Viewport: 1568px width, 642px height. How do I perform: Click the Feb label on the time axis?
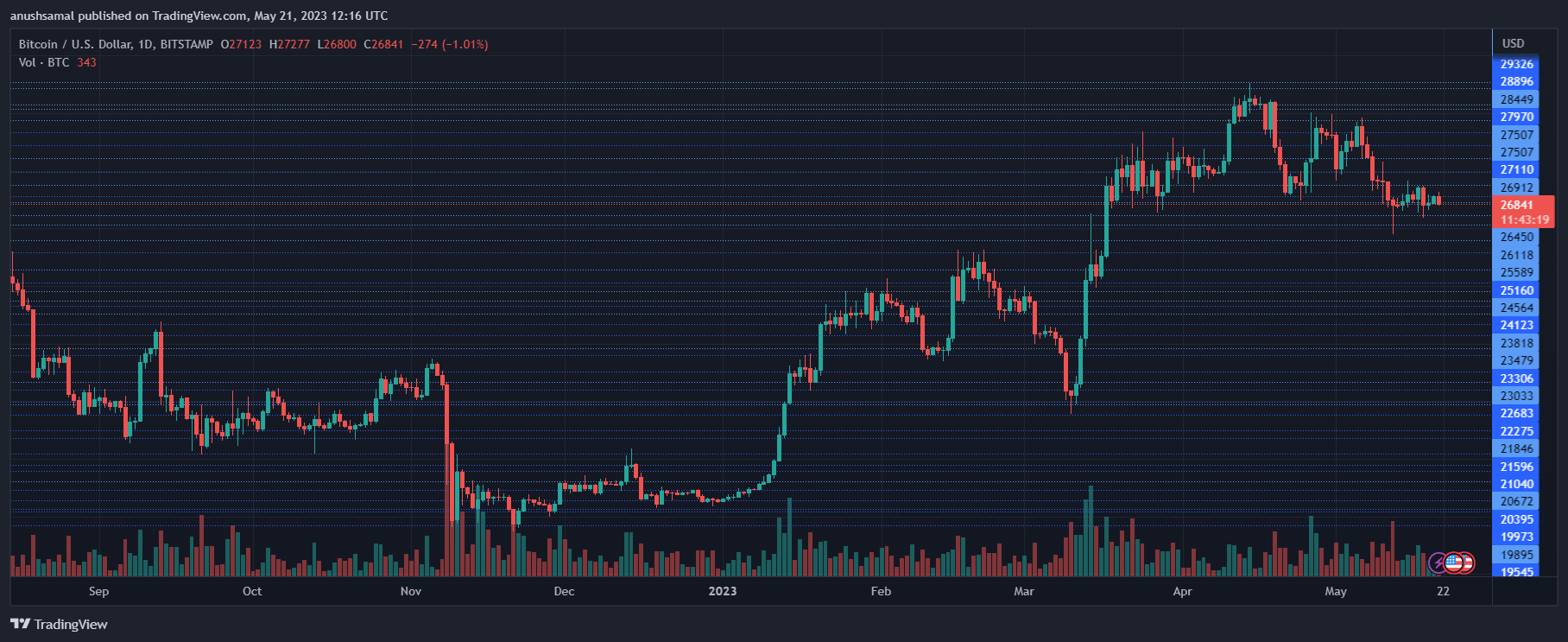pos(881,591)
